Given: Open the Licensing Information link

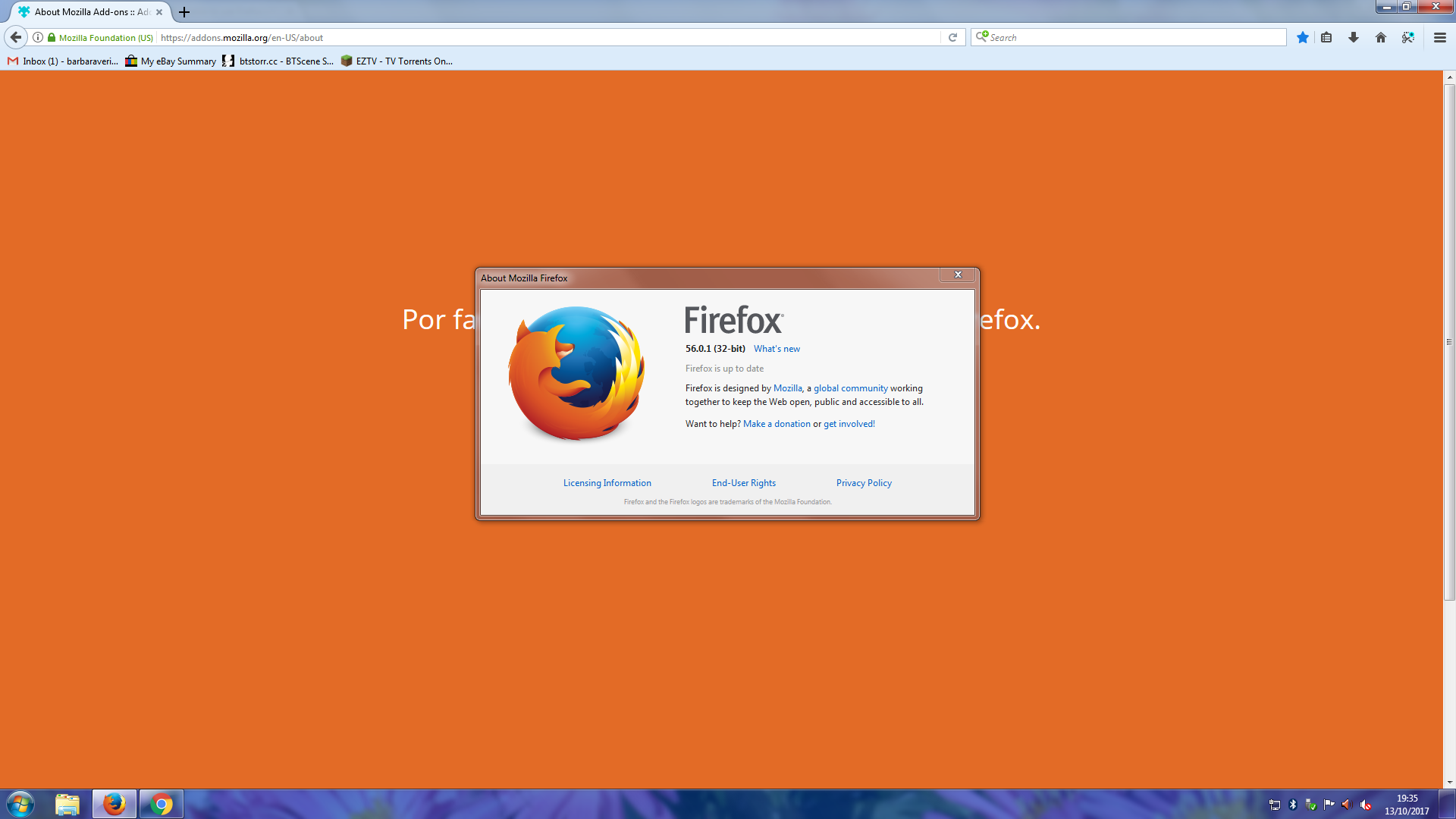Looking at the screenshot, I should tap(607, 483).
